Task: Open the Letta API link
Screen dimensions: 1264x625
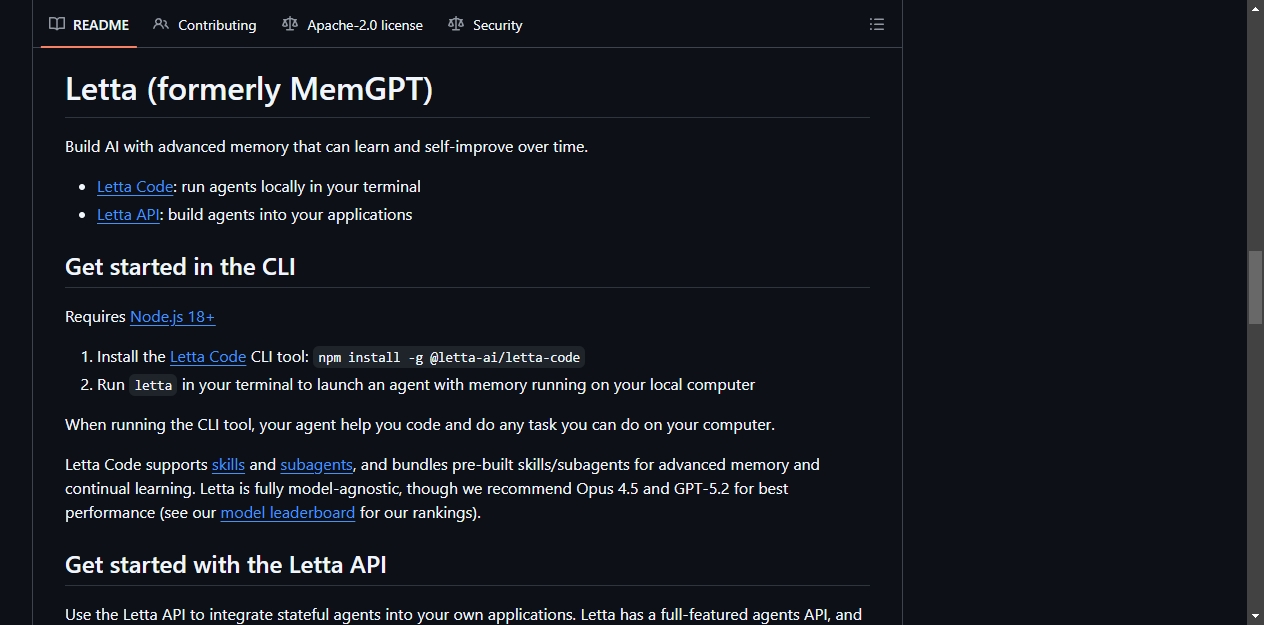Action: point(128,215)
